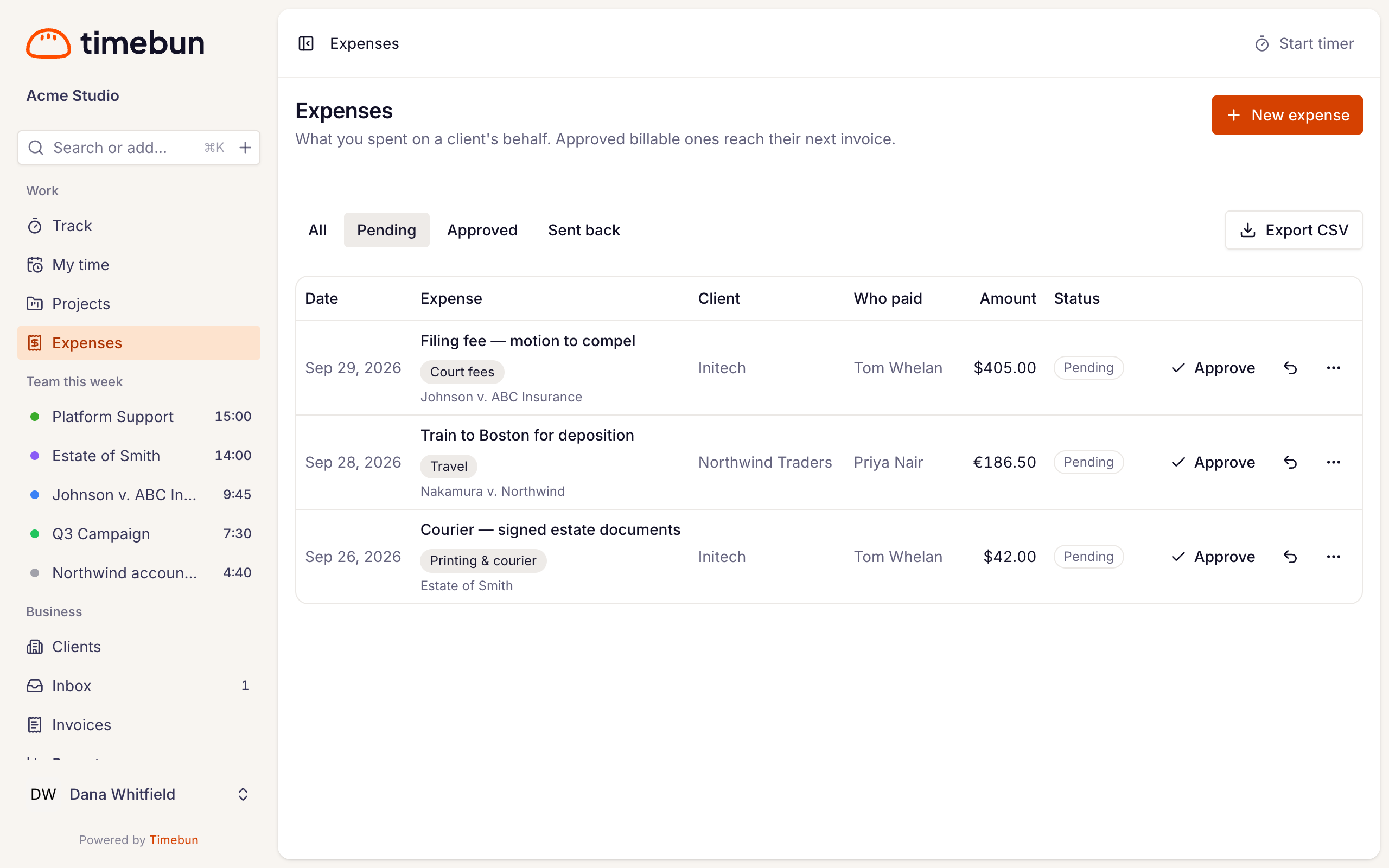Open Platform Support team project
Image resolution: width=1389 pixels, height=868 pixels.
(139, 417)
